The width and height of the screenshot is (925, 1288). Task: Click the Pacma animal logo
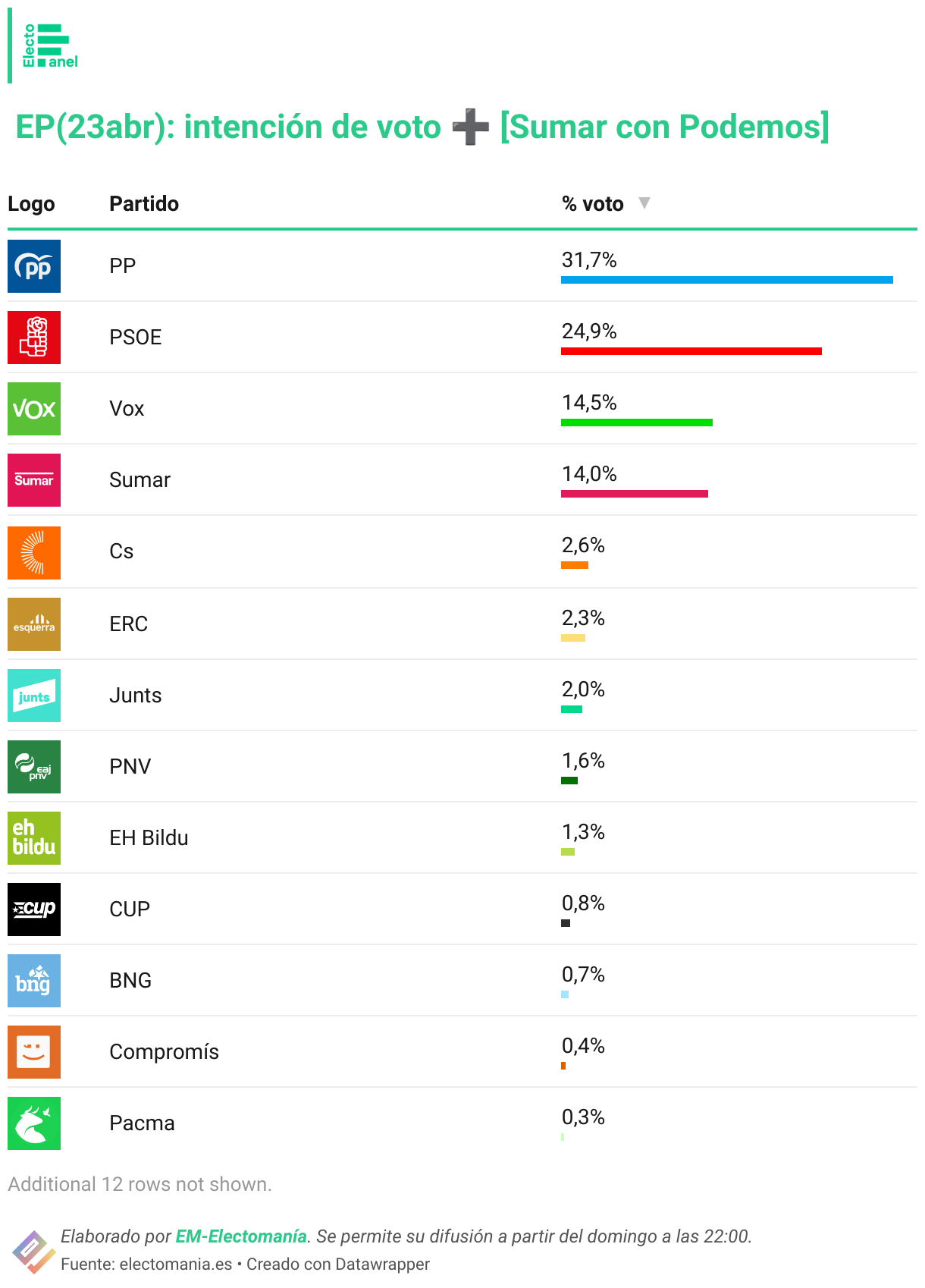[x=34, y=1123]
